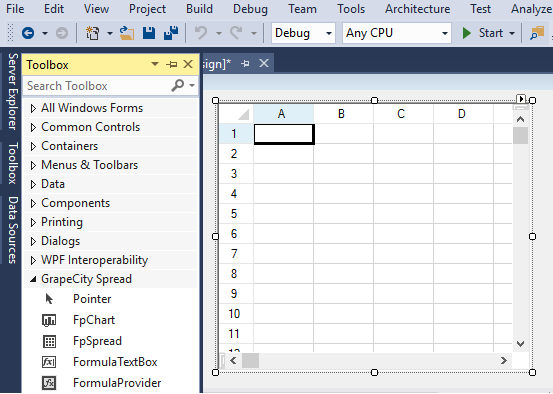This screenshot has width=553, height=394.
Task: Open the File menu
Action: [x=15, y=8]
